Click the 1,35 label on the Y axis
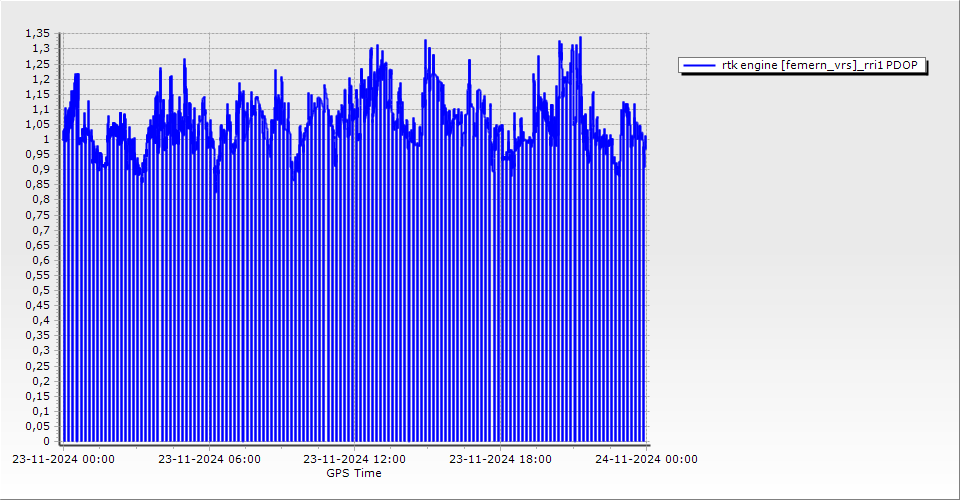The height and width of the screenshot is (500, 960). click(x=39, y=33)
